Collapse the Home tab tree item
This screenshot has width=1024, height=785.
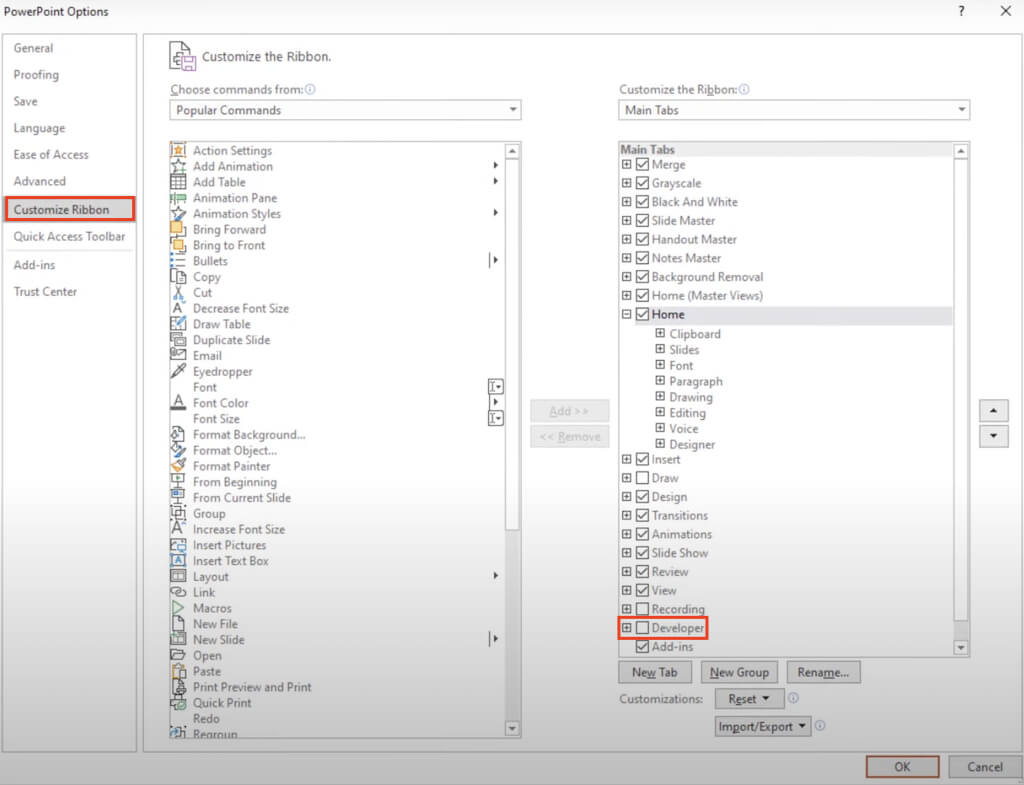point(625,314)
